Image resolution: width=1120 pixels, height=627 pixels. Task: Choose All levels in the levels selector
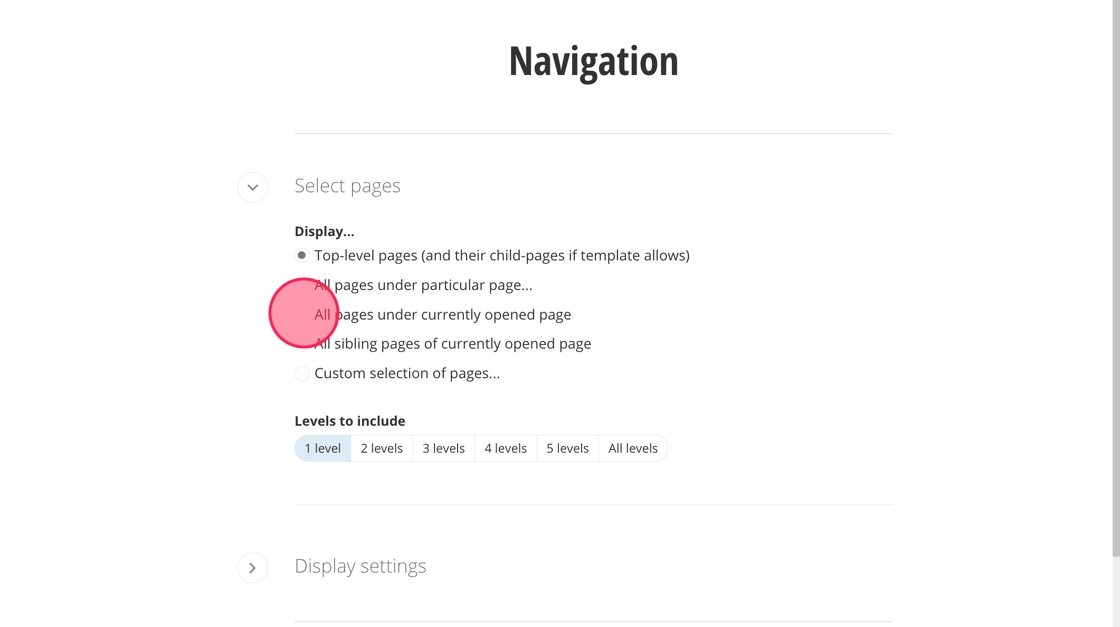633,449
